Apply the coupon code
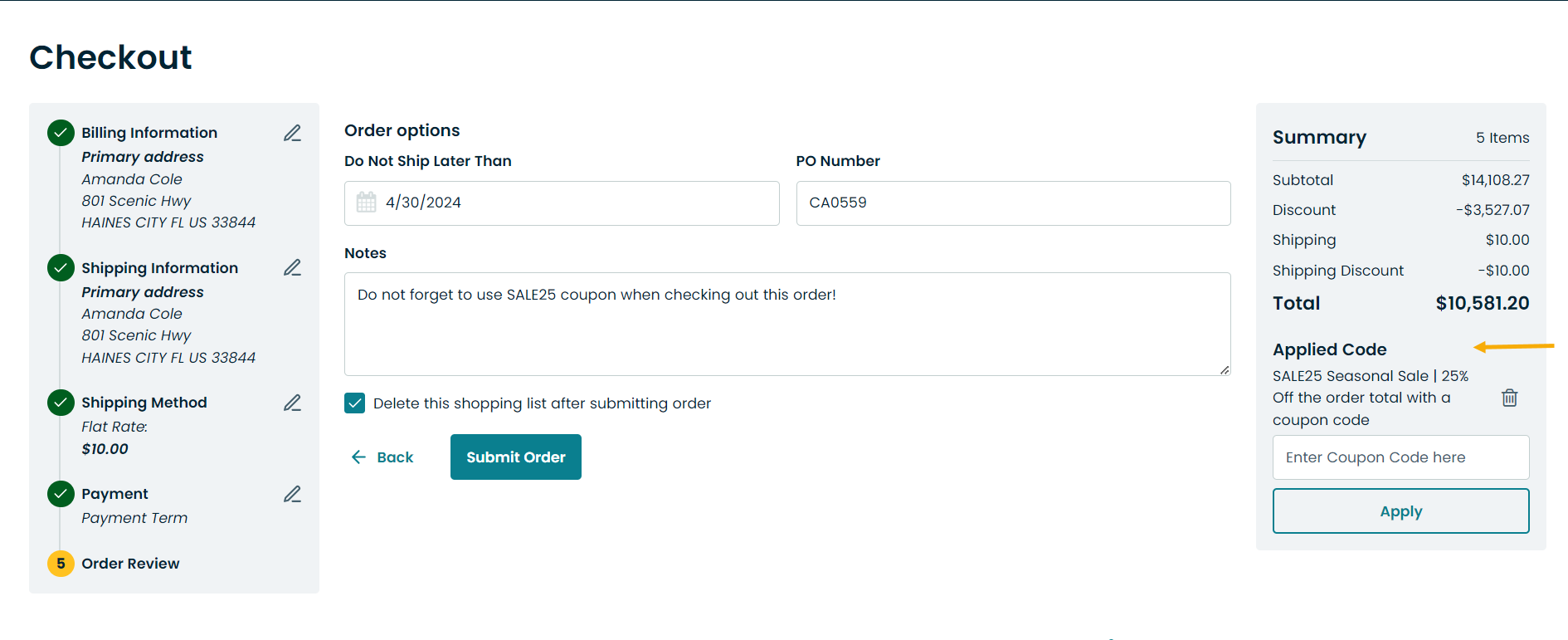 click(x=1400, y=511)
